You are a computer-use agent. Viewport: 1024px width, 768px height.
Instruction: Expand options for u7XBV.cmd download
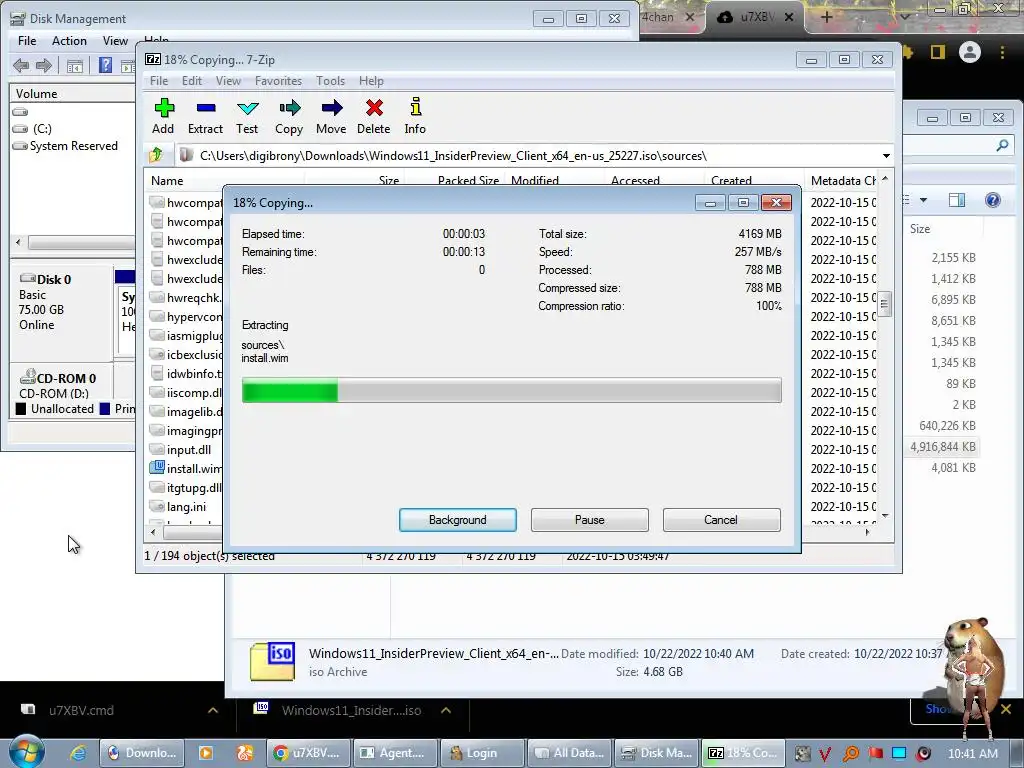213,710
